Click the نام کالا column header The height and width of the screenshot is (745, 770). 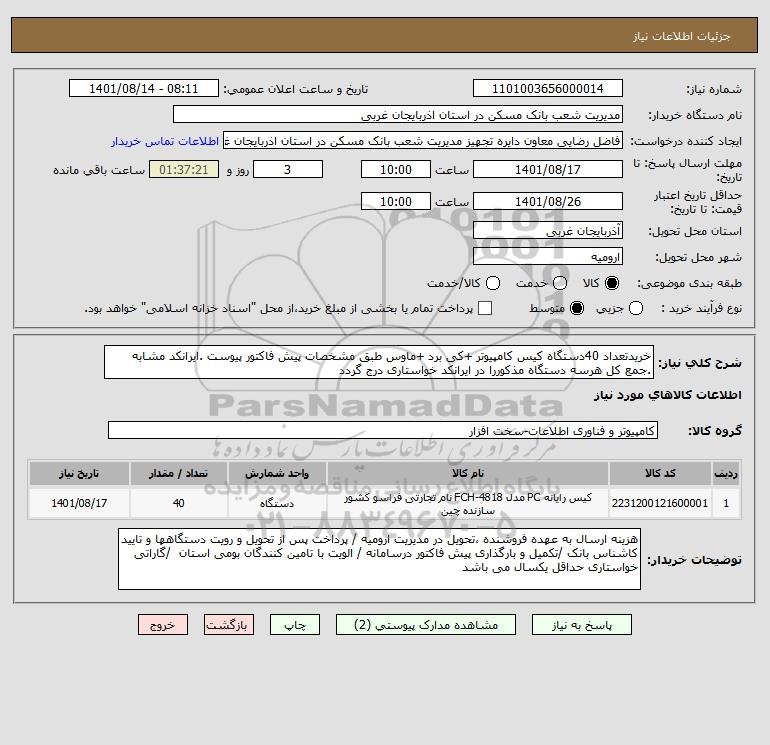click(468, 473)
